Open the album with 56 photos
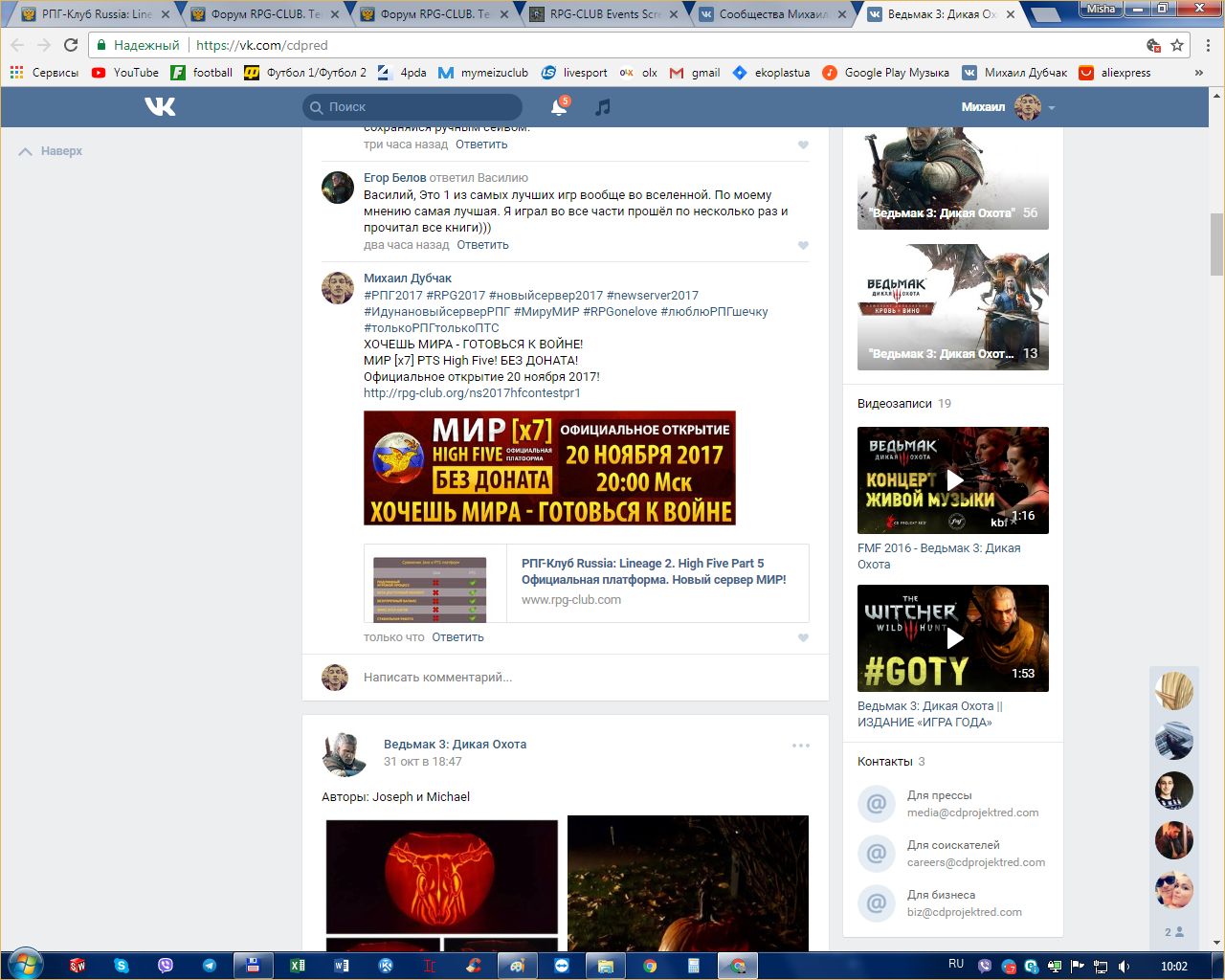Screen dimensions: 1225x980 [x=953, y=178]
